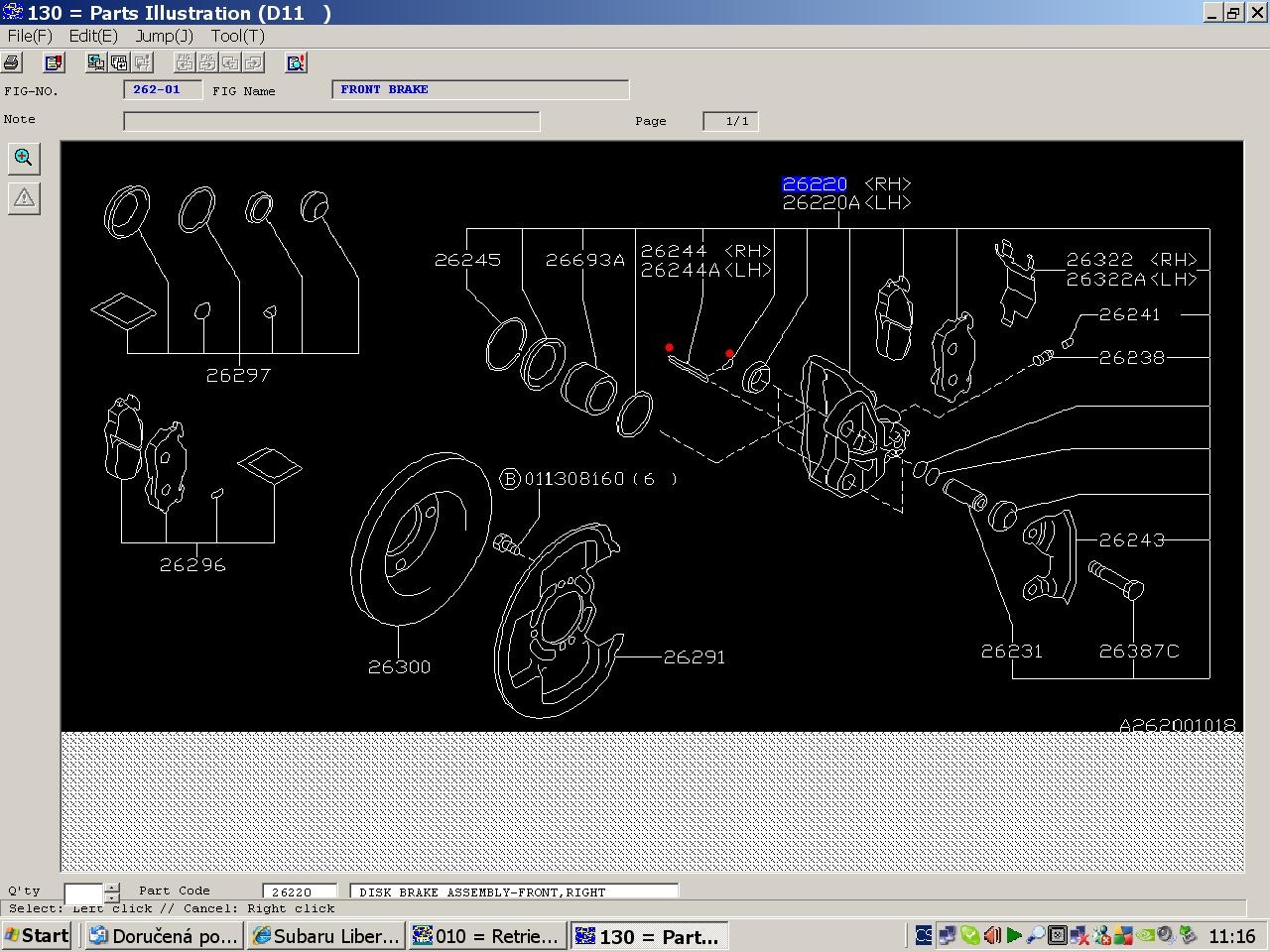Click the grayed previous FIG icon
The image size is (1270, 952).
[x=185, y=62]
